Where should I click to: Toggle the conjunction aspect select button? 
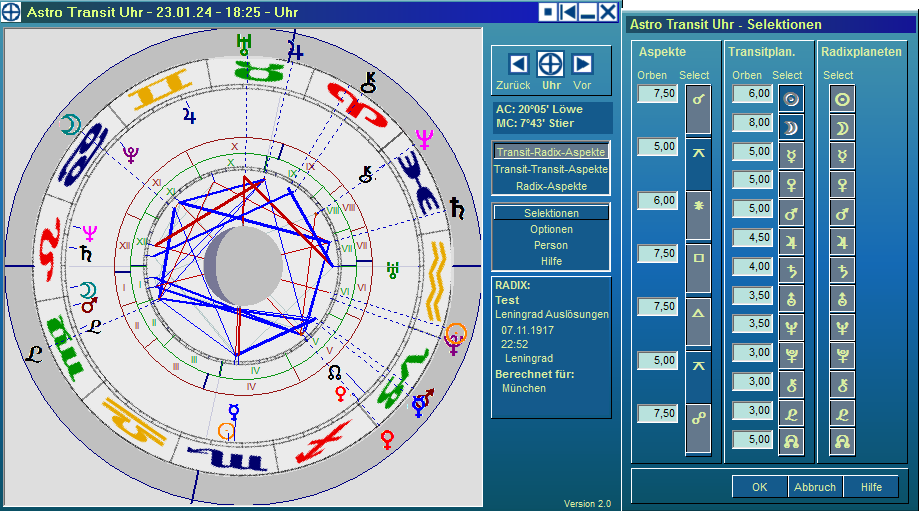699,109
